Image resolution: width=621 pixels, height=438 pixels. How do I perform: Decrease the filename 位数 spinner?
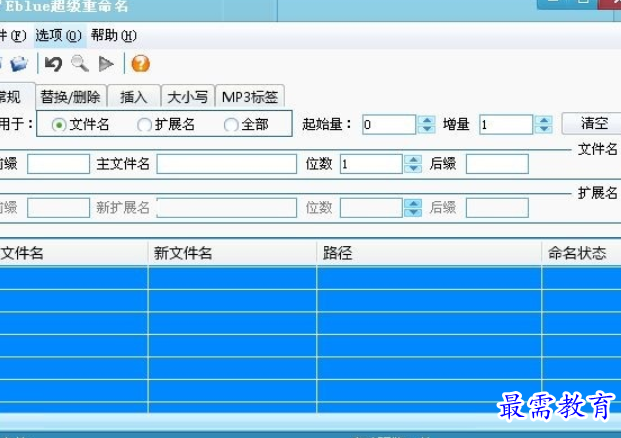(x=413, y=169)
